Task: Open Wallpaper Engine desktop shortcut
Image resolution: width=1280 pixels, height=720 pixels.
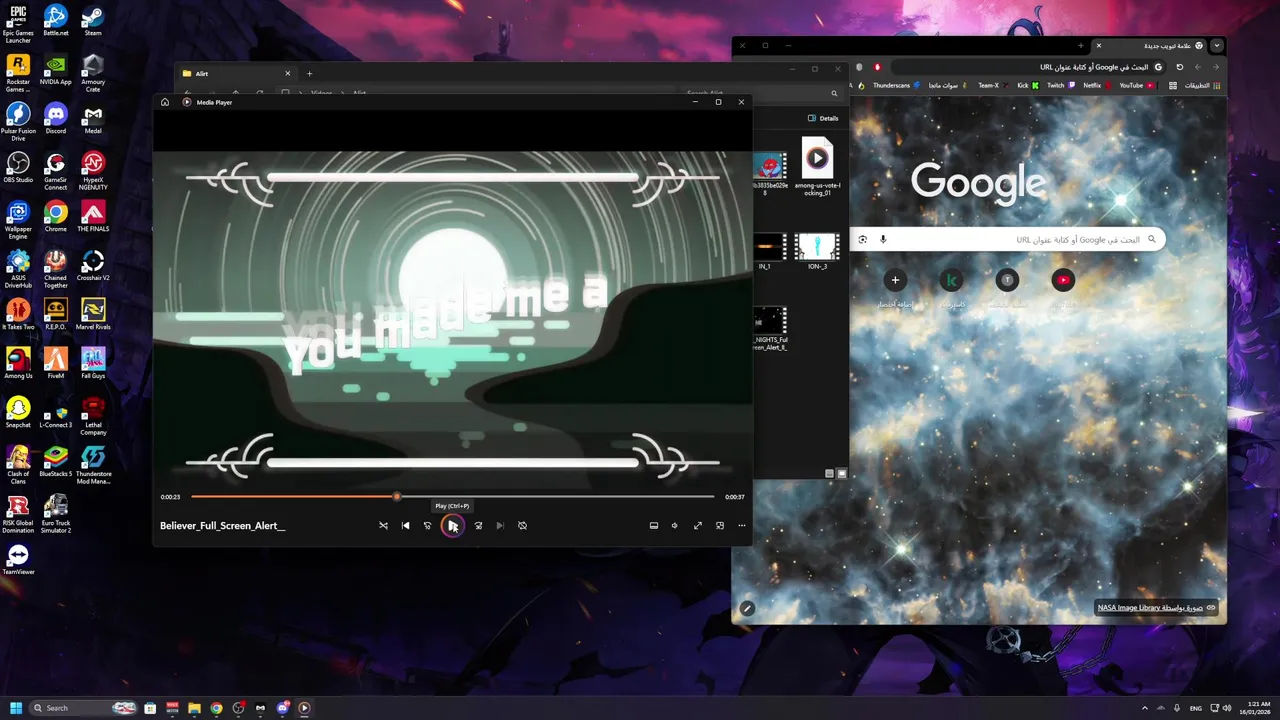Action: (x=18, y=220)
